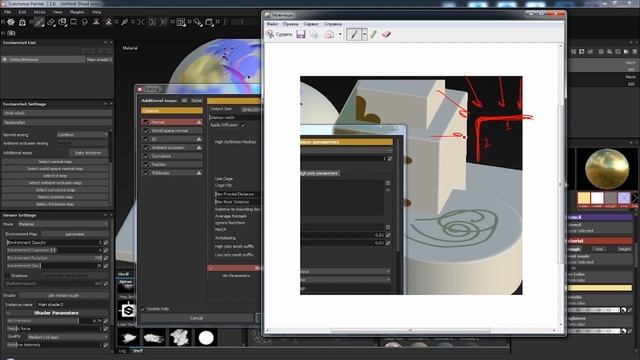This screenshot has height=360, width=640.
Task: Click the warning triangle on Thickness row
Action: tap(199, 173)
